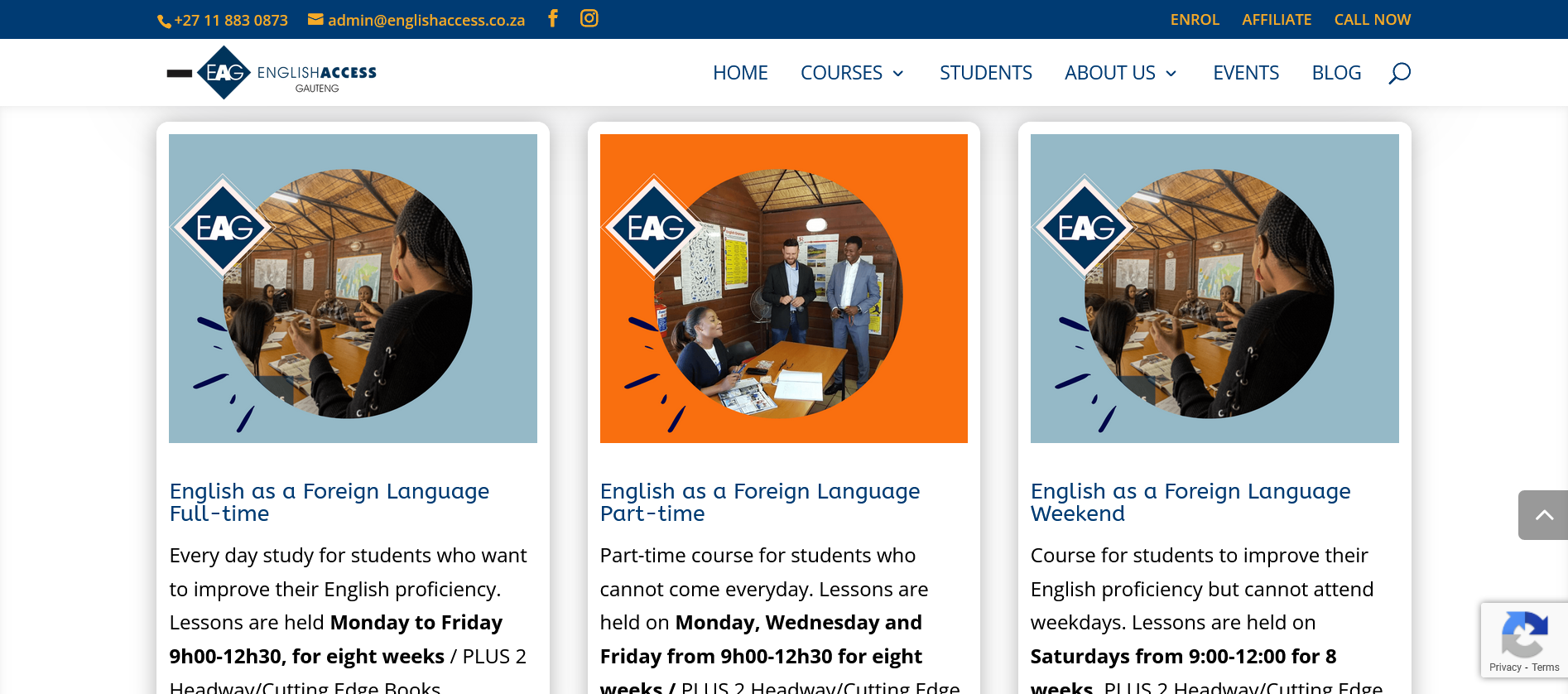Screen dimensions: 1568x694
Task: Open the Full-time course thumbnail image
Action: 353,288
